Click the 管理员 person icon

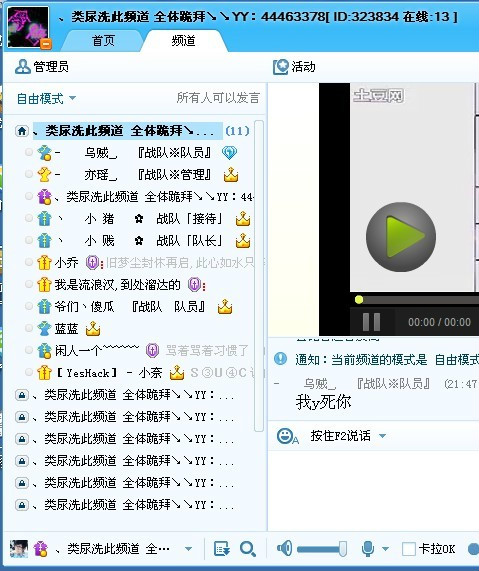click(x=23, y=67)
